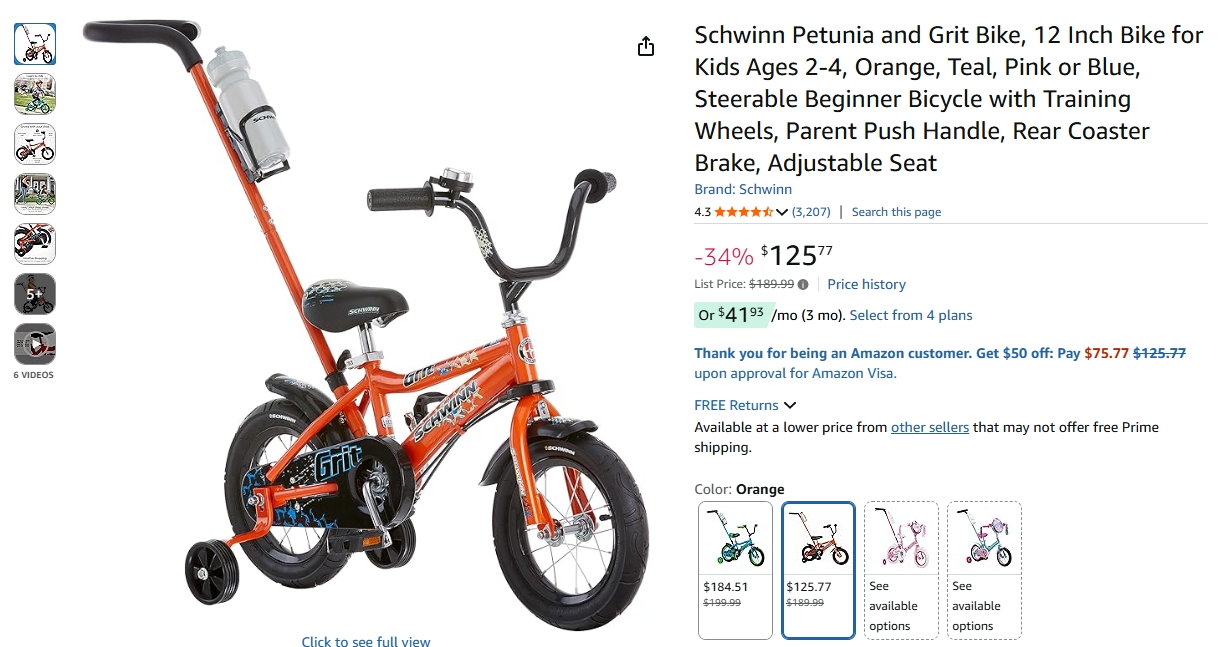The width and height of the screenshot is (1218, 647).
Task: Click to see full view of image
Action: pos(366,641)
